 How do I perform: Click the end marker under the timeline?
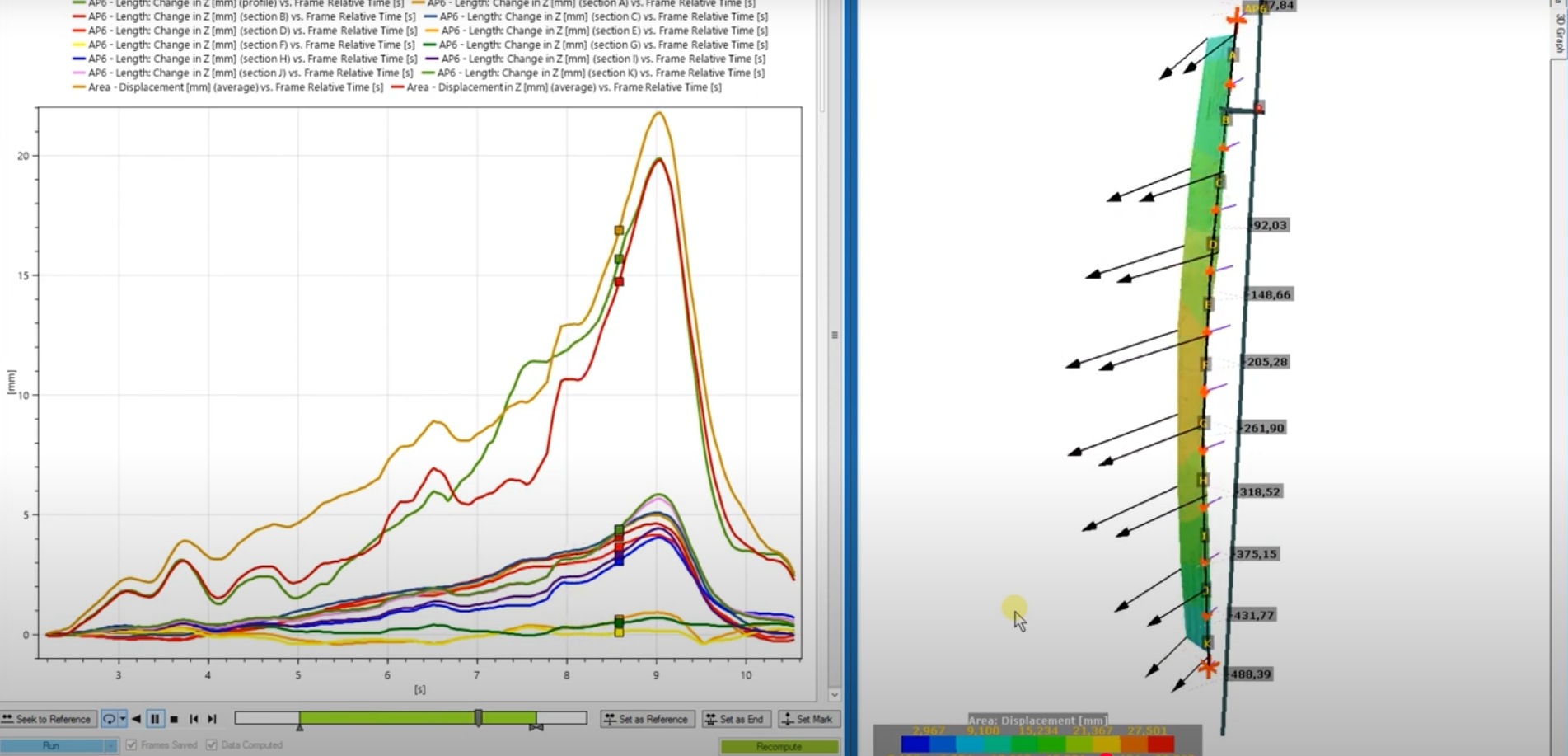pyautogui.click(x=536, y=727)
